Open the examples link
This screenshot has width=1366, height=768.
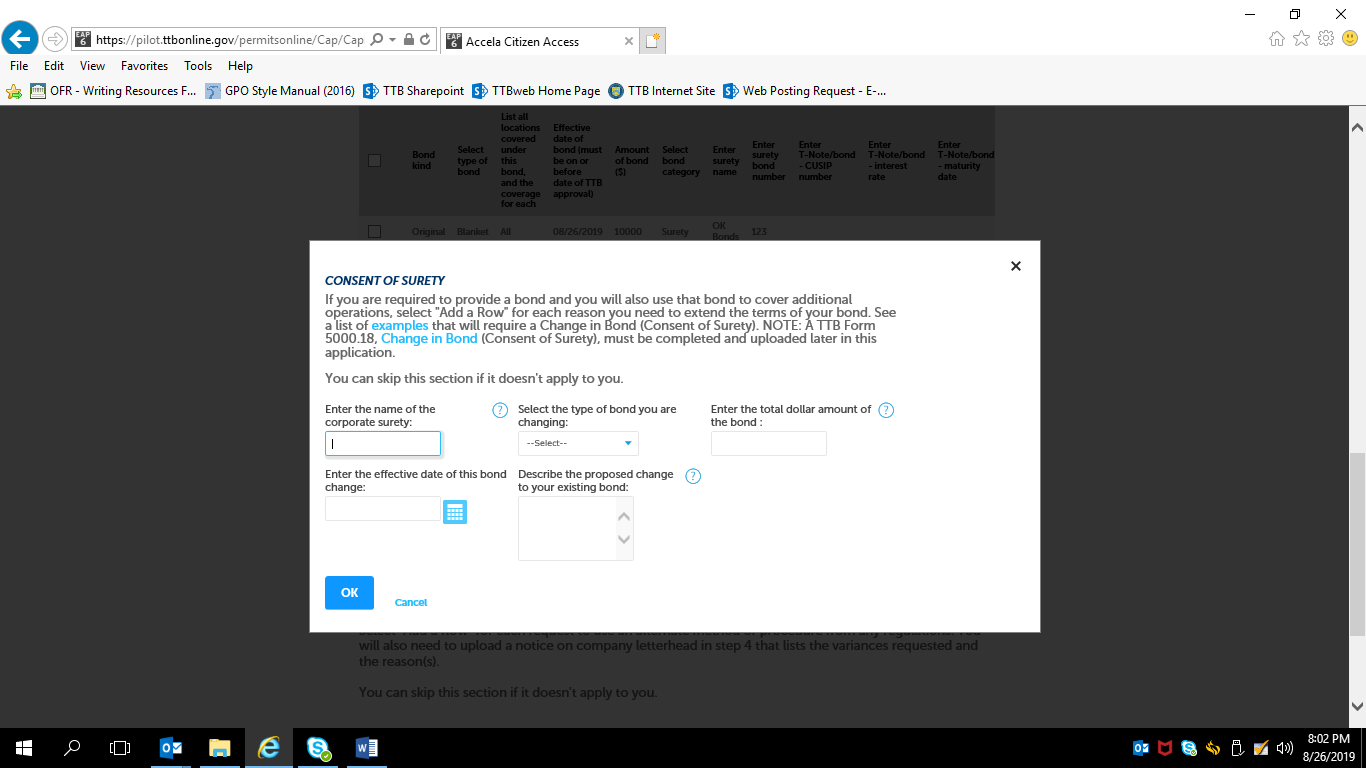(400, 326)
